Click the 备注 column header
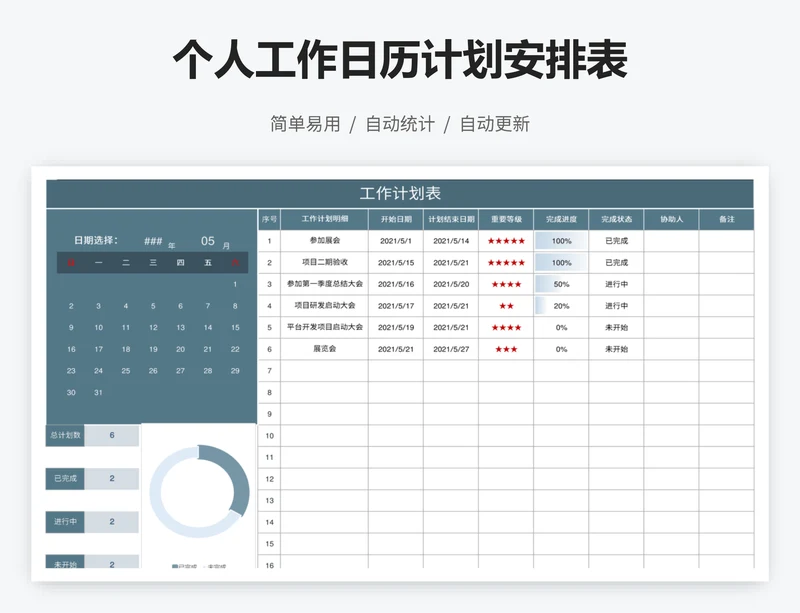Image resolution: width=800 pixels, height=613 pixels. tap(727, 219)
